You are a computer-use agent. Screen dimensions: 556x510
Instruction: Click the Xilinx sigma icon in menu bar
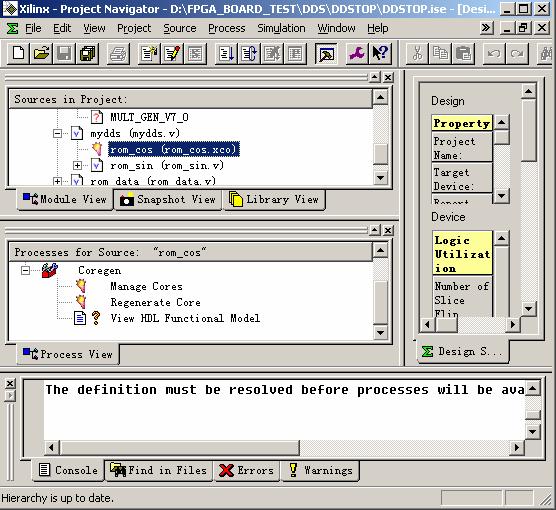pyautogui.click(x=12, y=28)
